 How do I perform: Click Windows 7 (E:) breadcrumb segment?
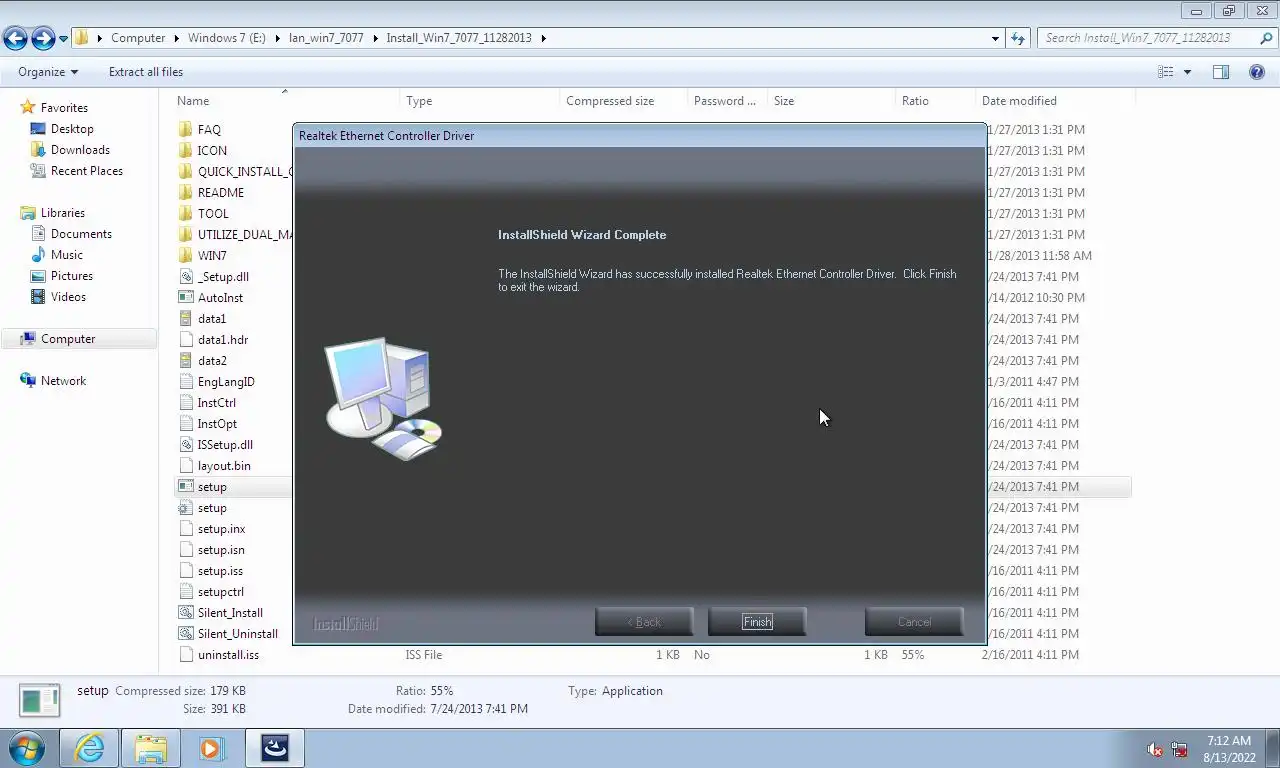click(227, 38)
